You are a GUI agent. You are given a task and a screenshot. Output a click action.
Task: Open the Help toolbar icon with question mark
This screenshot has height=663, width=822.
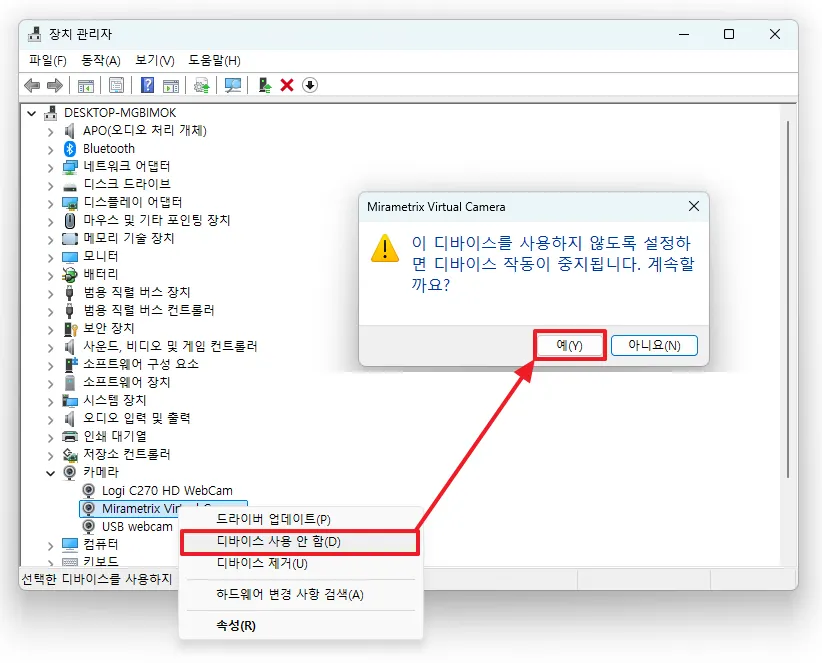point(148,85)
